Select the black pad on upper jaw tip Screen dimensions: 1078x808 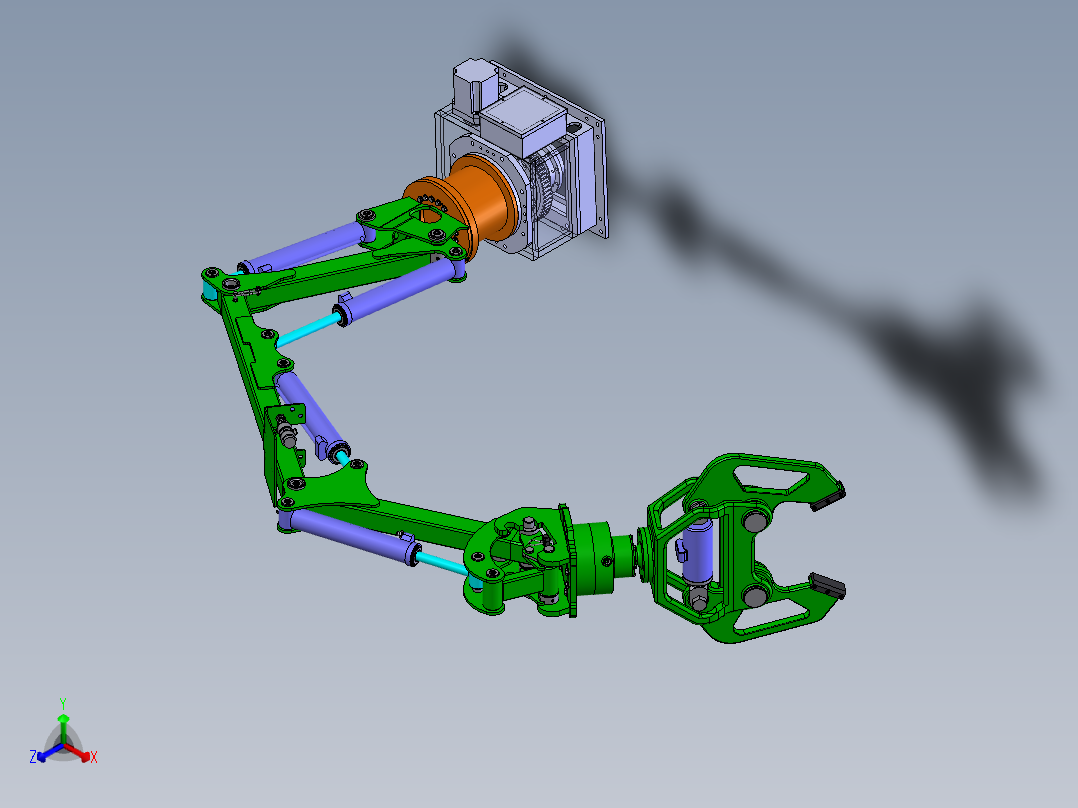(828, 496)
